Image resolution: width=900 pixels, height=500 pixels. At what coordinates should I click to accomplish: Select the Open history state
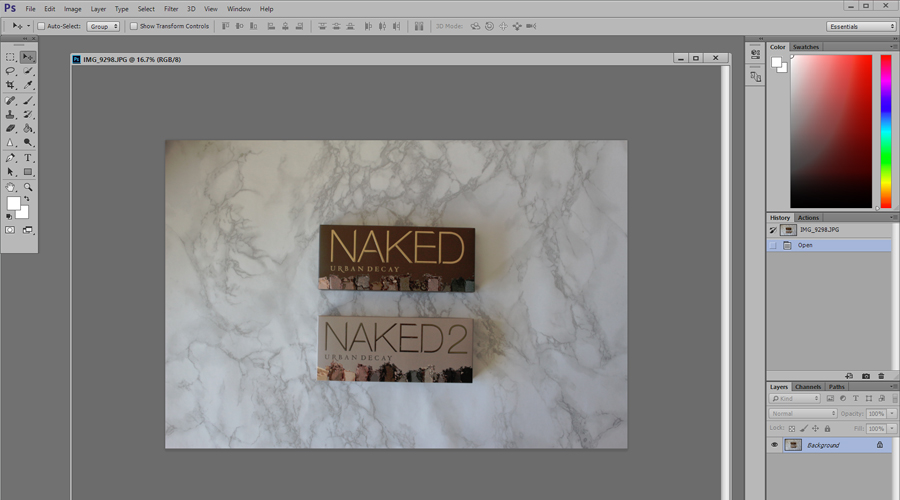pos(805,245)
